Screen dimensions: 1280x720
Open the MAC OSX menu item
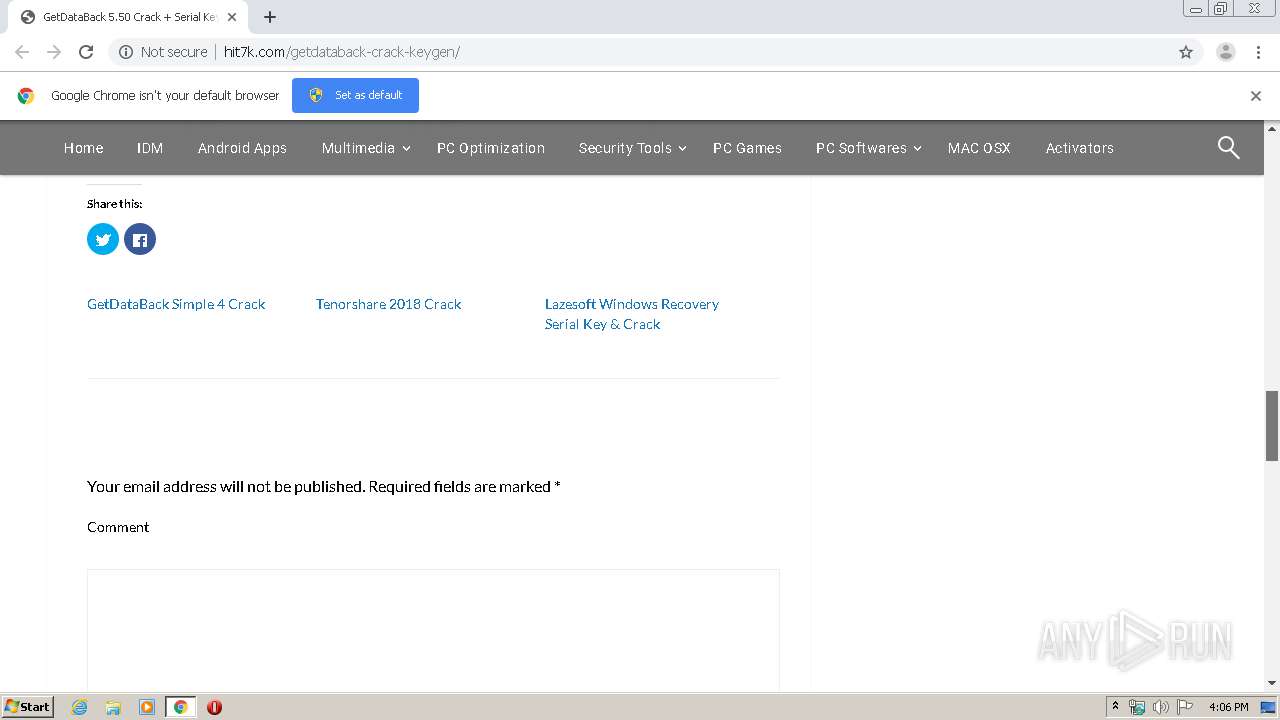point(979,148)
